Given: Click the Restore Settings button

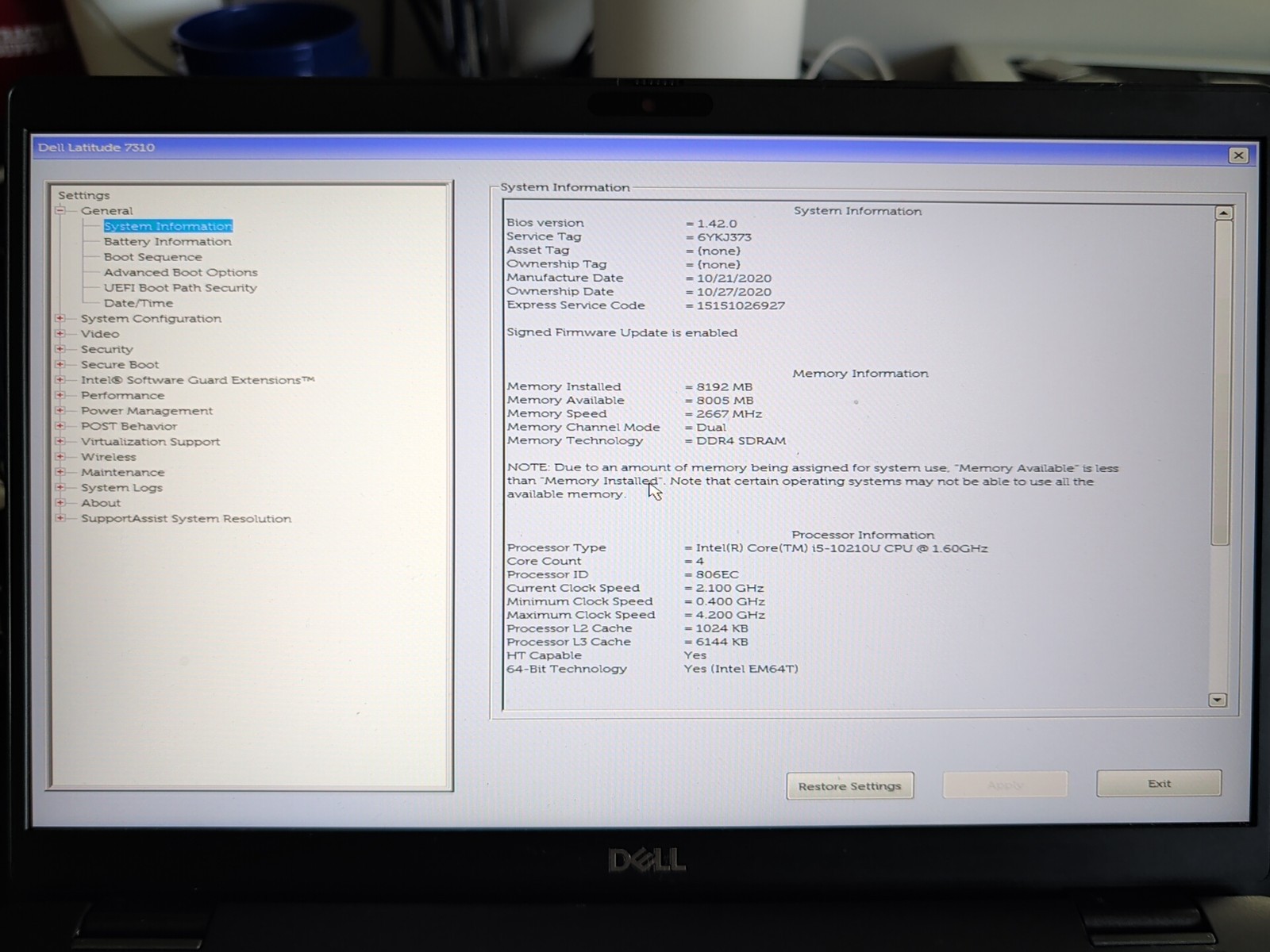Looking at the screenshot, I should 850,785.
